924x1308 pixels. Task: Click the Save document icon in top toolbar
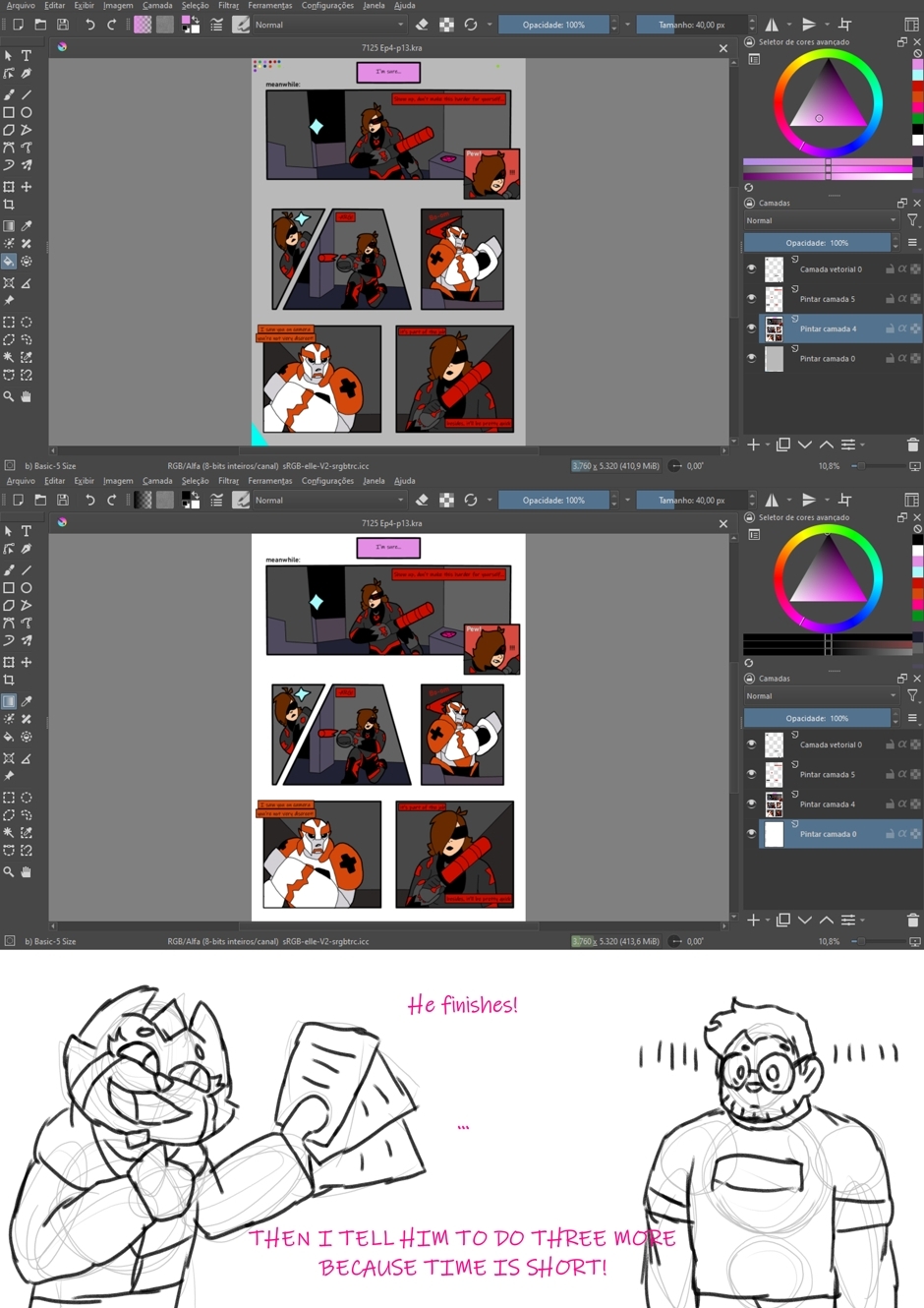(63, 25)
